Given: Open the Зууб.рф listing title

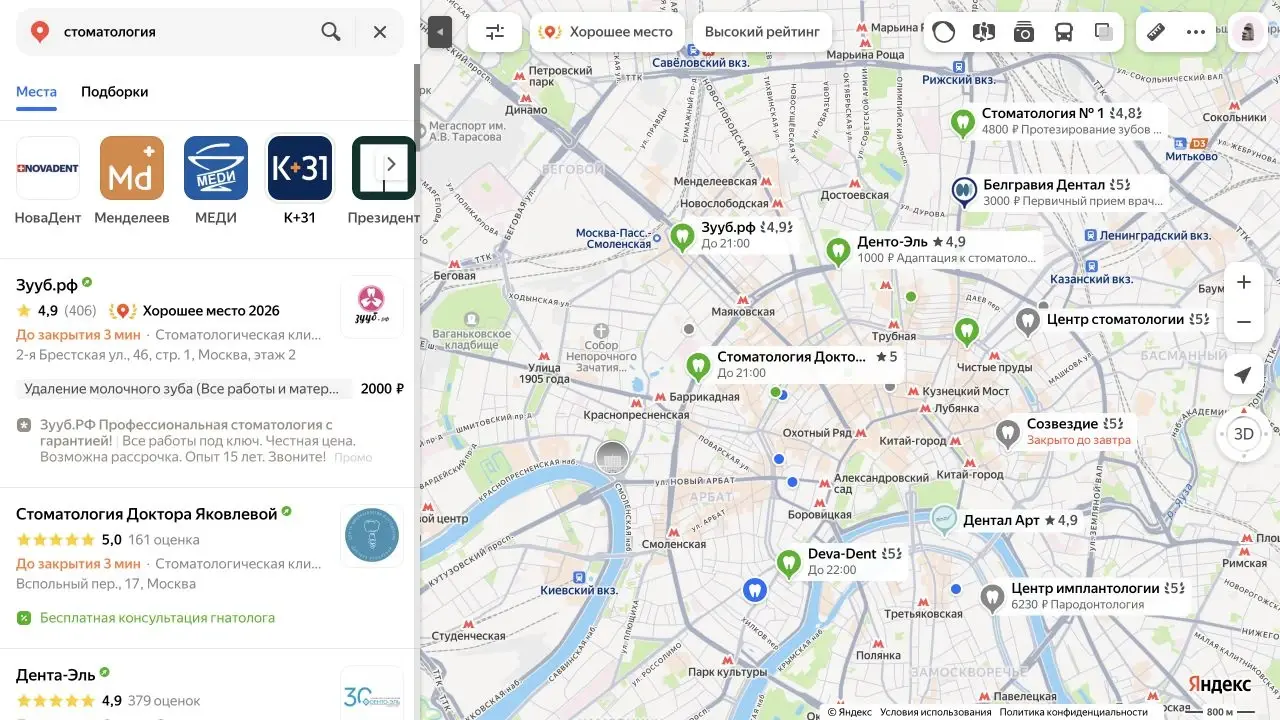Looking at the screenshot, I should (x=47, y=285).
